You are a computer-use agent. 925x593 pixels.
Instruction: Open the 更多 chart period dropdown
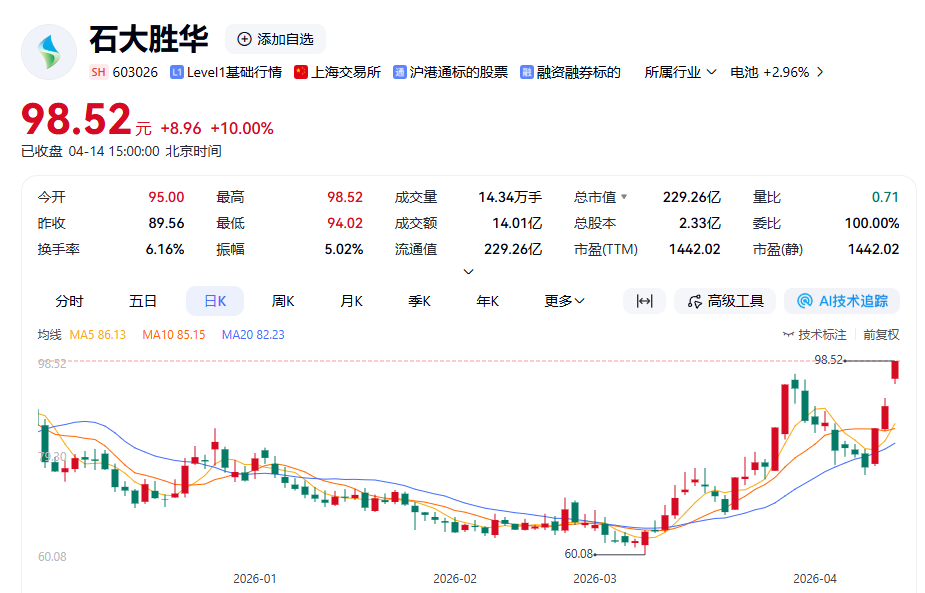coord(565,301)
